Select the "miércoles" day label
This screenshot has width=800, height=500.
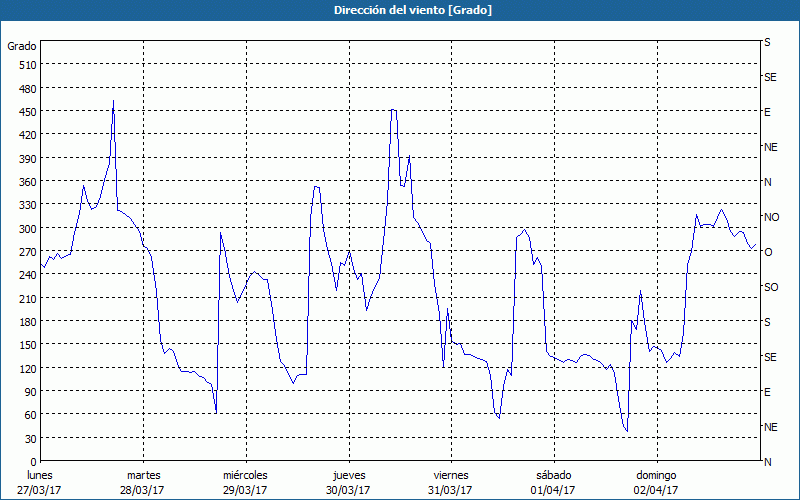coord(245,475)
